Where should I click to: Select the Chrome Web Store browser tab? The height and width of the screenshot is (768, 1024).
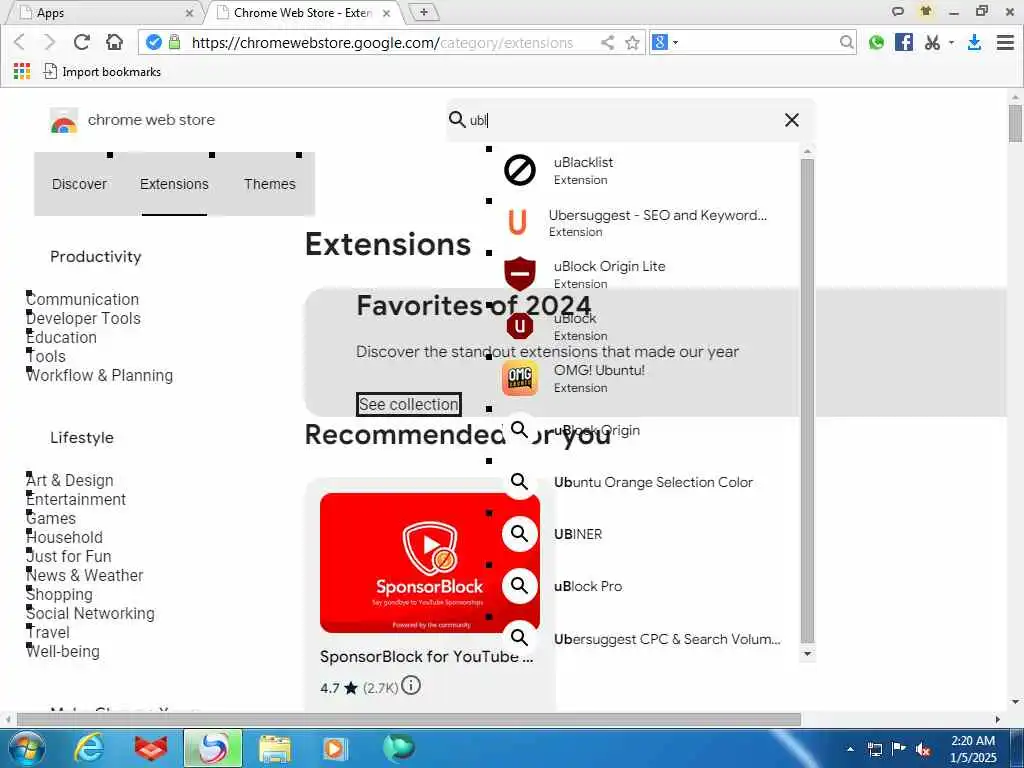coord(304,12)
